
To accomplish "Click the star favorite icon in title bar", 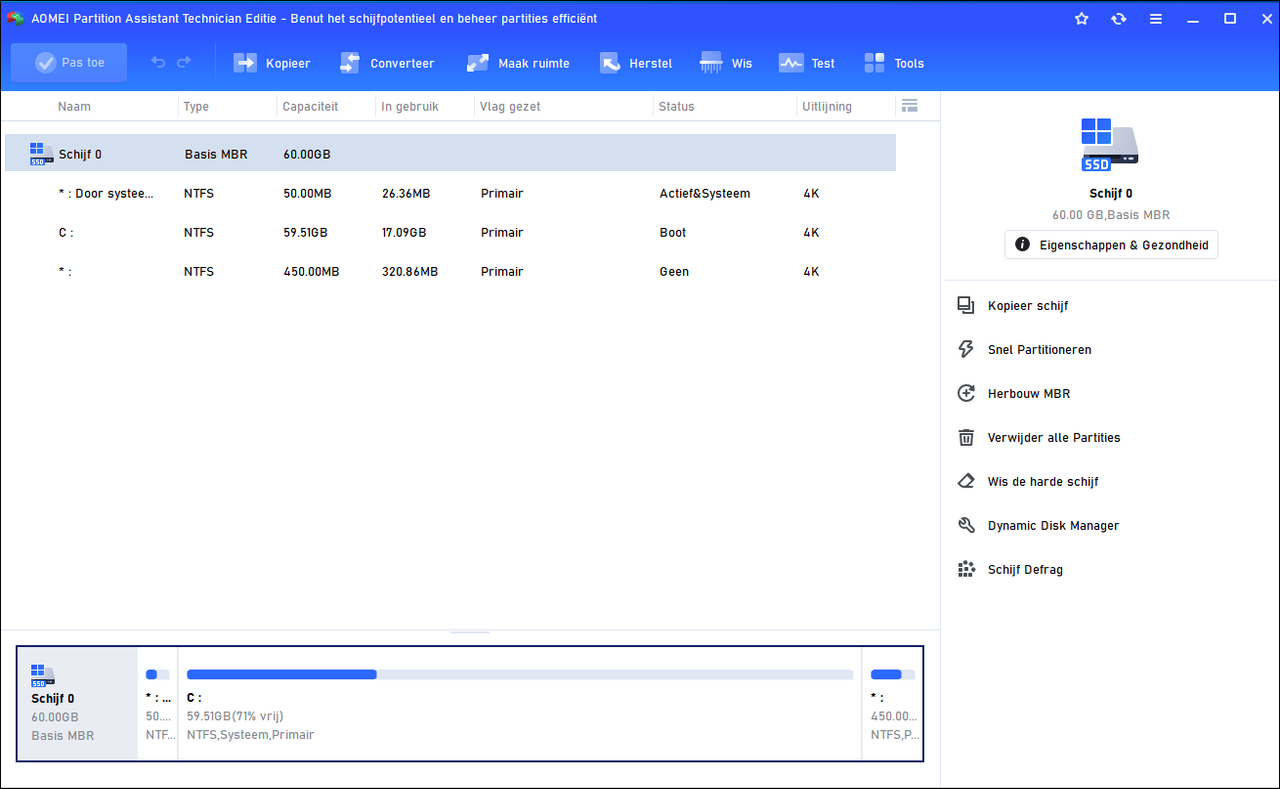I will pyautogui.click(x=1081, y=18).
